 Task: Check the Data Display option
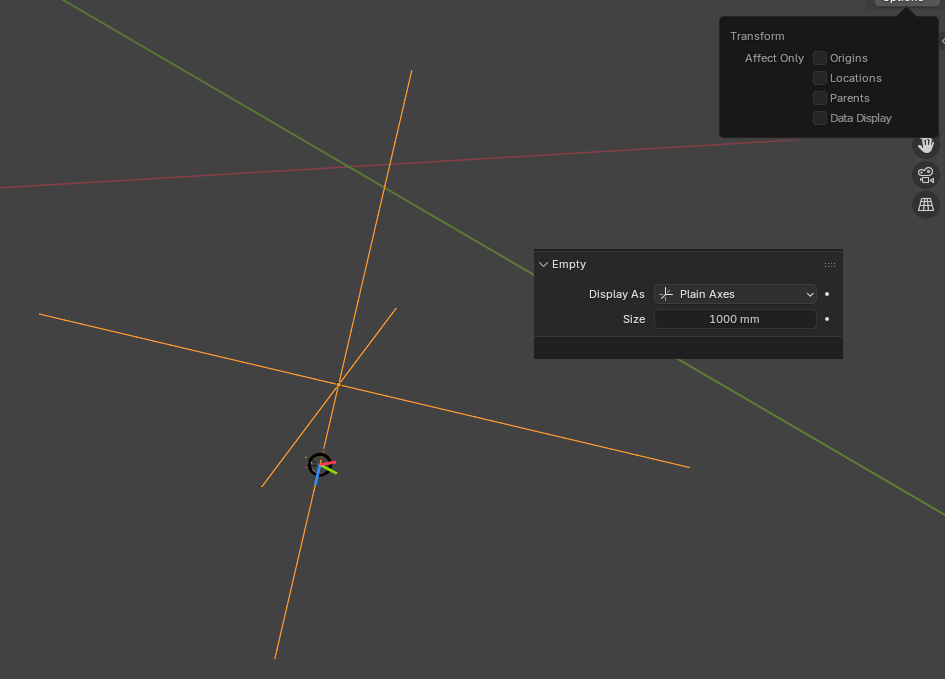click(820, 118)
